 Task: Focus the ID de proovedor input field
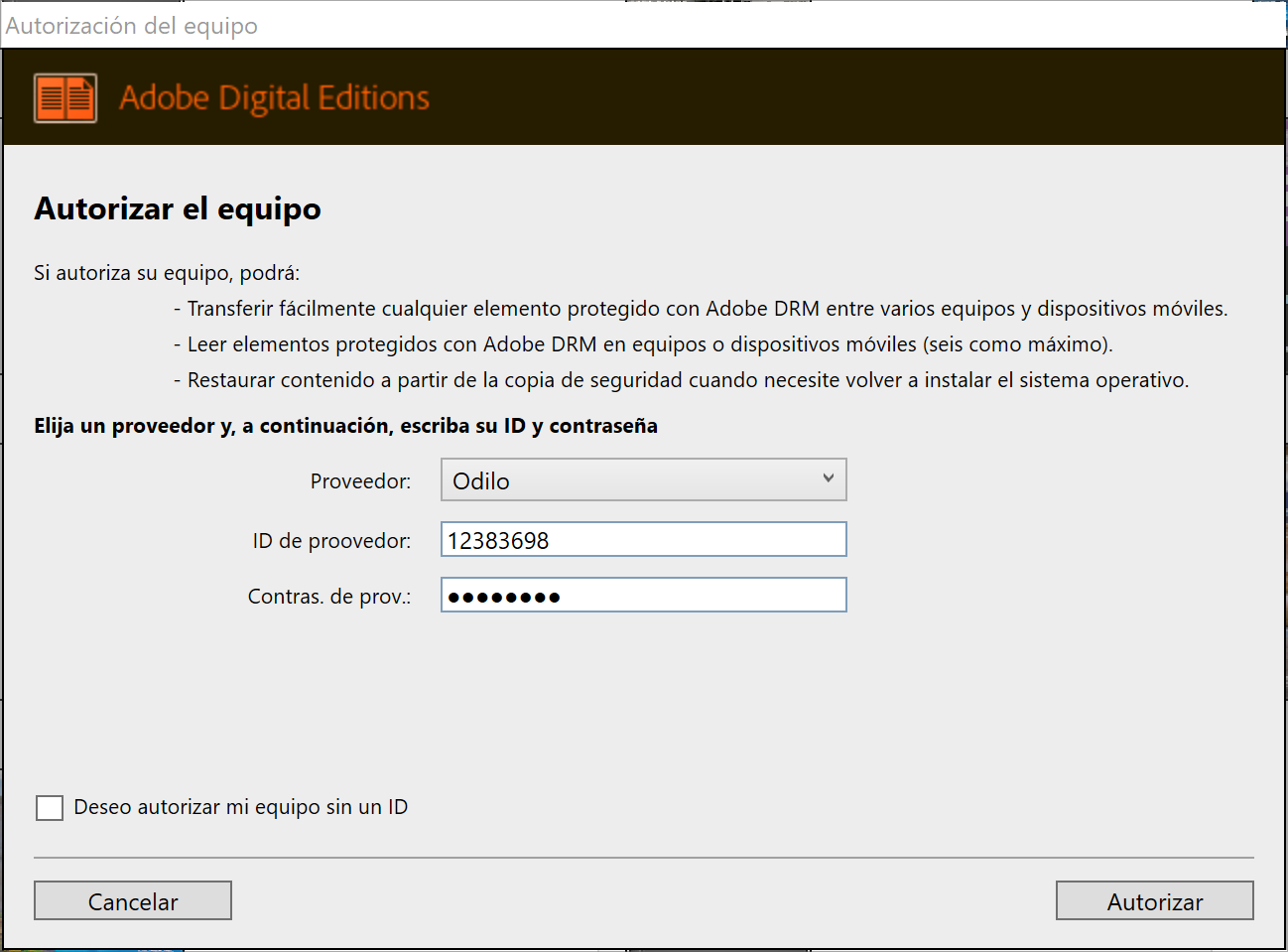tap(643, 539)
